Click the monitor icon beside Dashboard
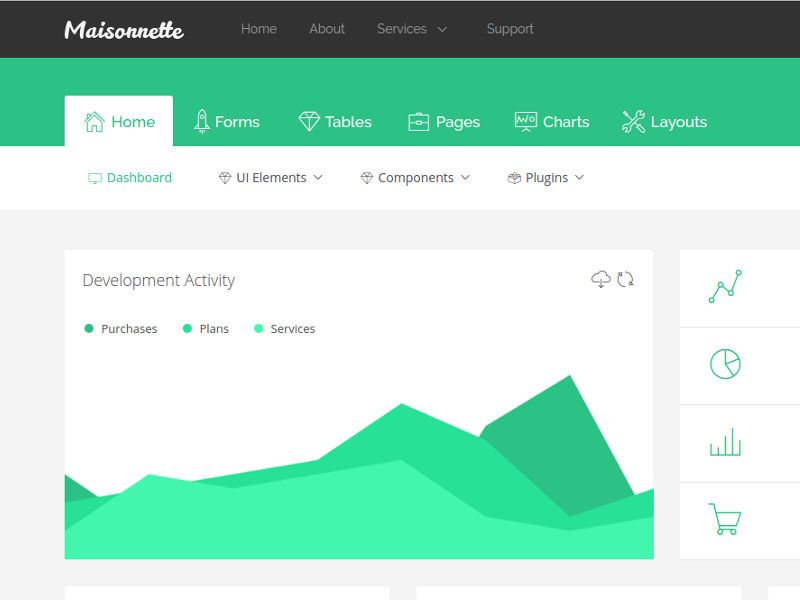This screenshot has height=600, width=800. 95,178
